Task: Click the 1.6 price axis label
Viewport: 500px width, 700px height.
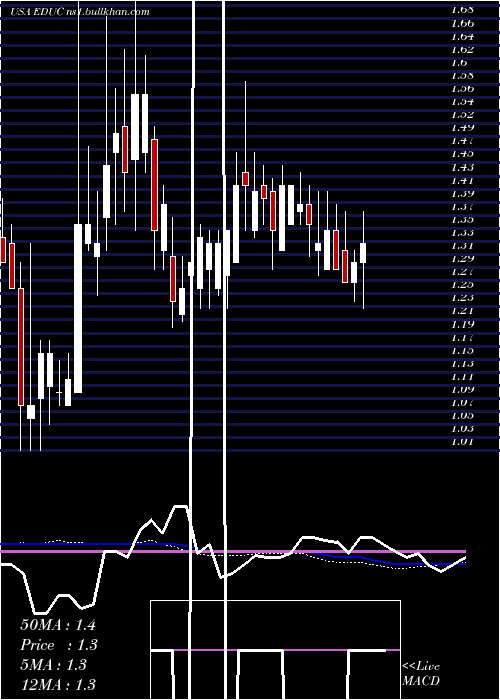Action: 461,62
